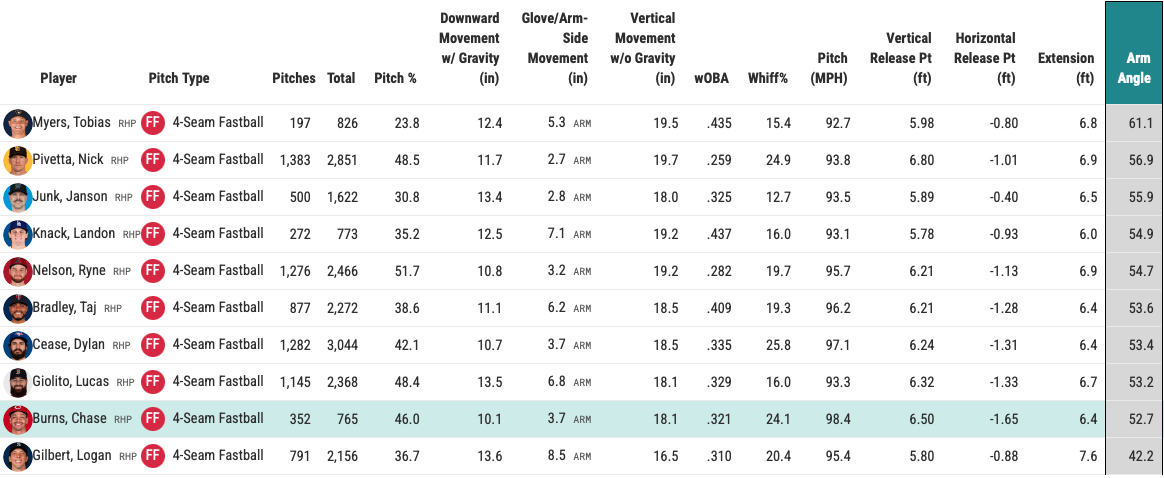Click the FF badge in Dylan Cease's row
Viewport: 1164px width, 478px height.
152,345
